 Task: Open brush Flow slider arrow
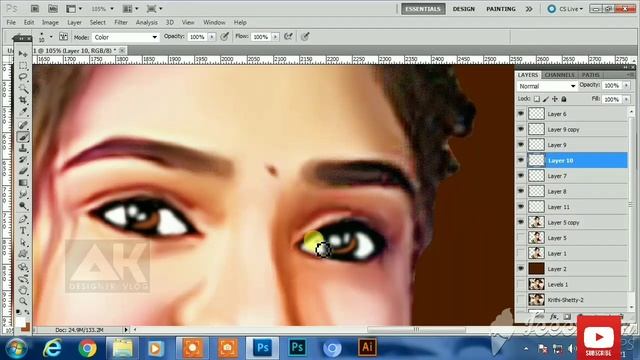(x=276, y=37)
